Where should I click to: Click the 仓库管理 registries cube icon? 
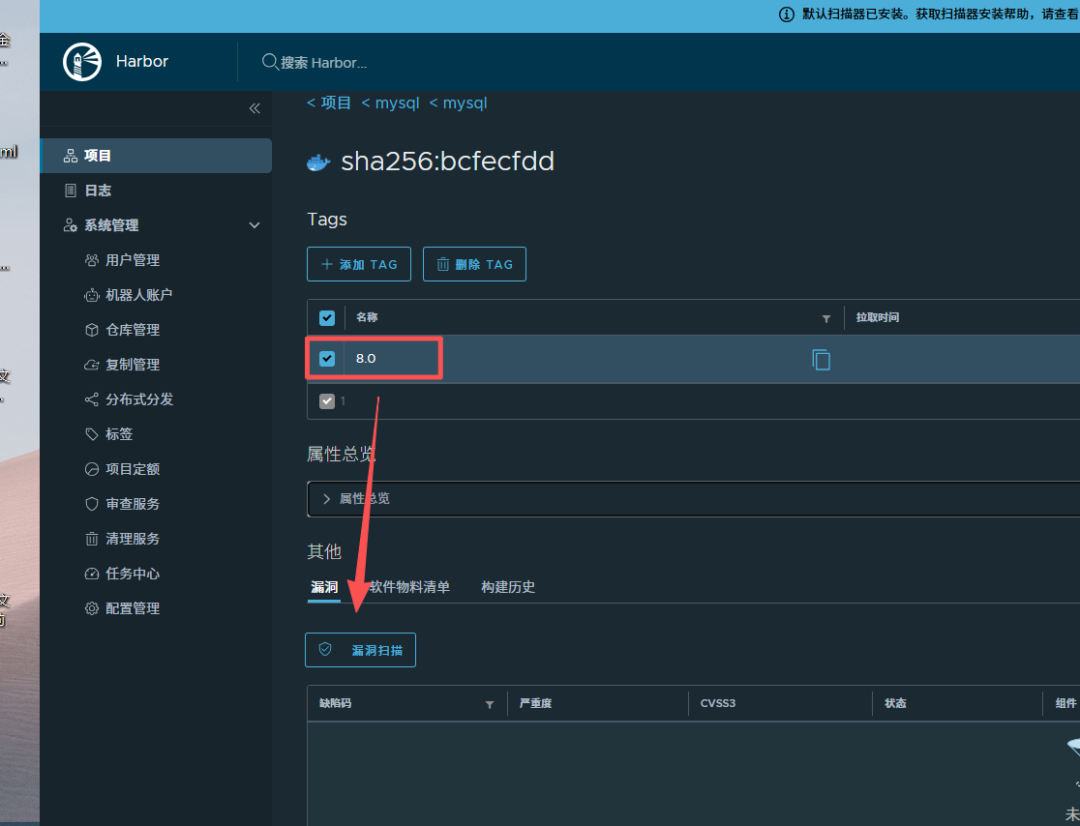coord(92,330)
